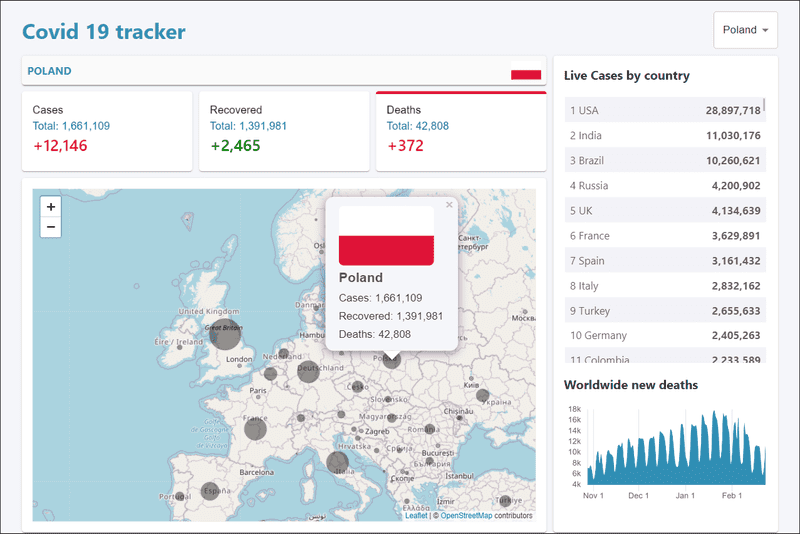Click the case circle over Deutschland
The width and height of the screenshot is (800, 534).
(307, 372)
